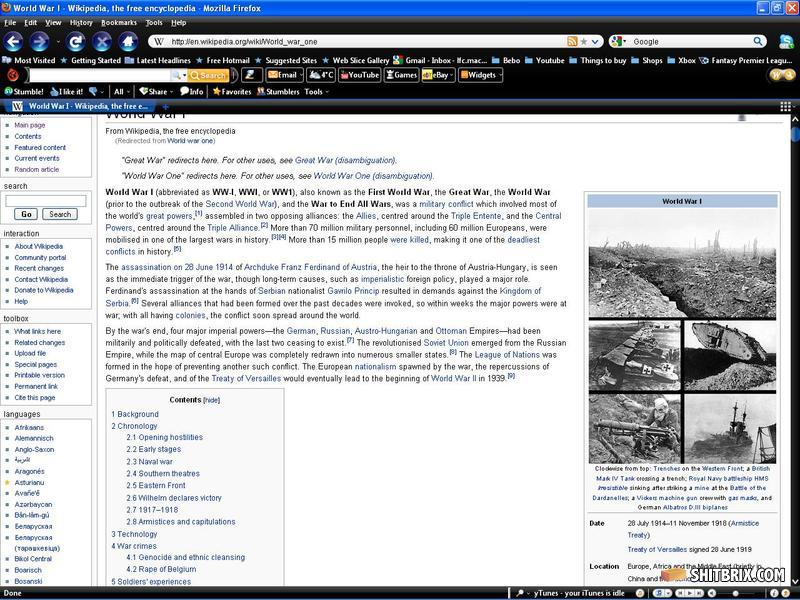Screen dimensions: 800x600
Task: Open the Gavrilo Princip link
Action: click(353, 291)
